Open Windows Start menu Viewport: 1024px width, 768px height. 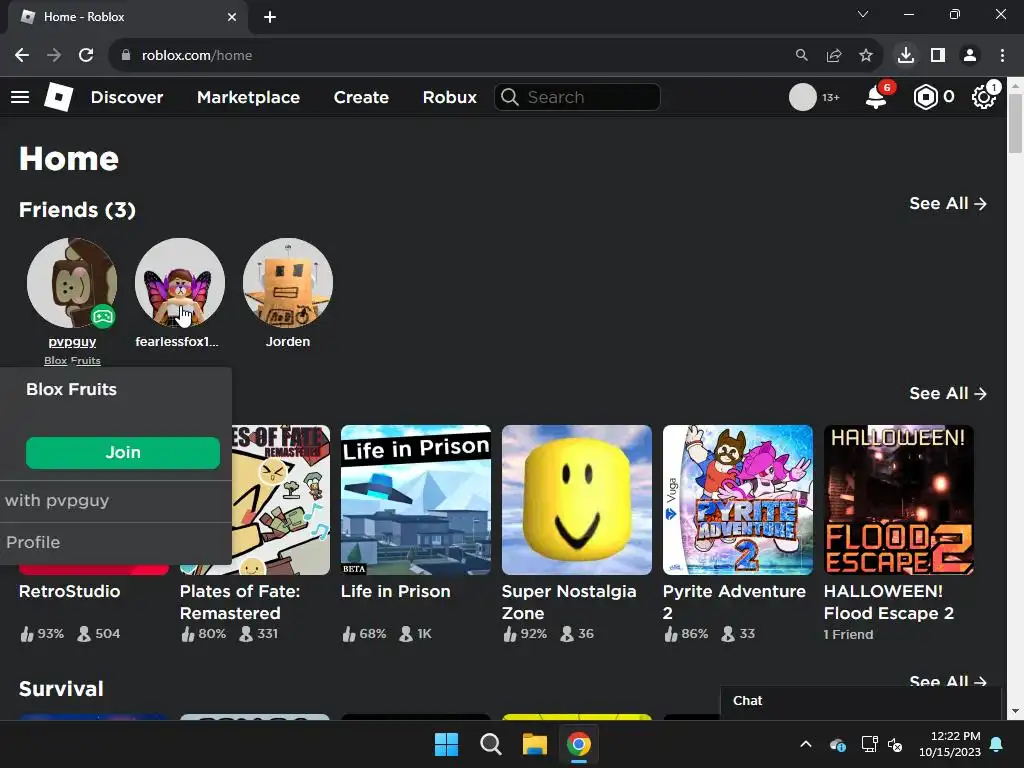447,744
